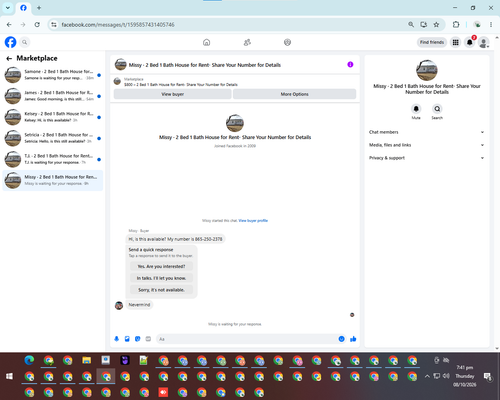Open the taskbar clock showing 7:41 pm
Viewport: 500px width, 400px height.
[465, 376]
